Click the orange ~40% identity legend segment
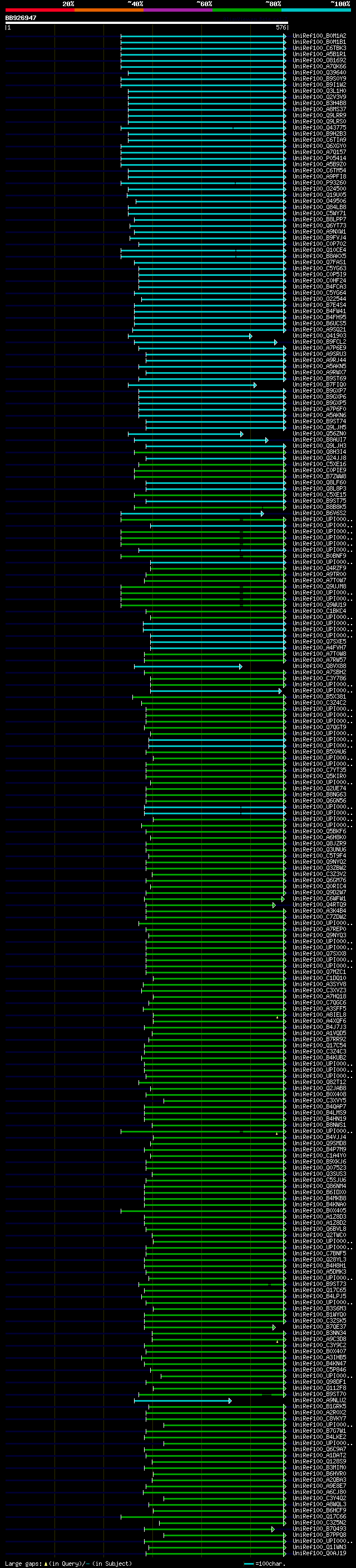 point(109,10)
